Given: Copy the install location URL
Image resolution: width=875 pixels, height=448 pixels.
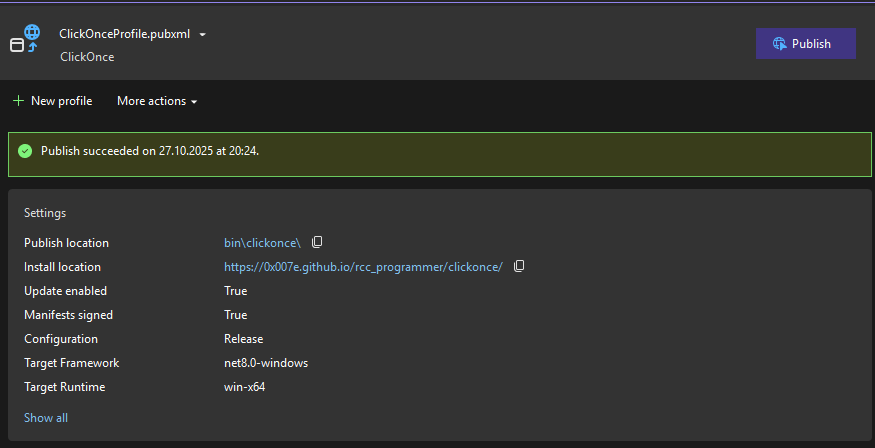Looking at the screenshot, I should [x=519, y=266].
